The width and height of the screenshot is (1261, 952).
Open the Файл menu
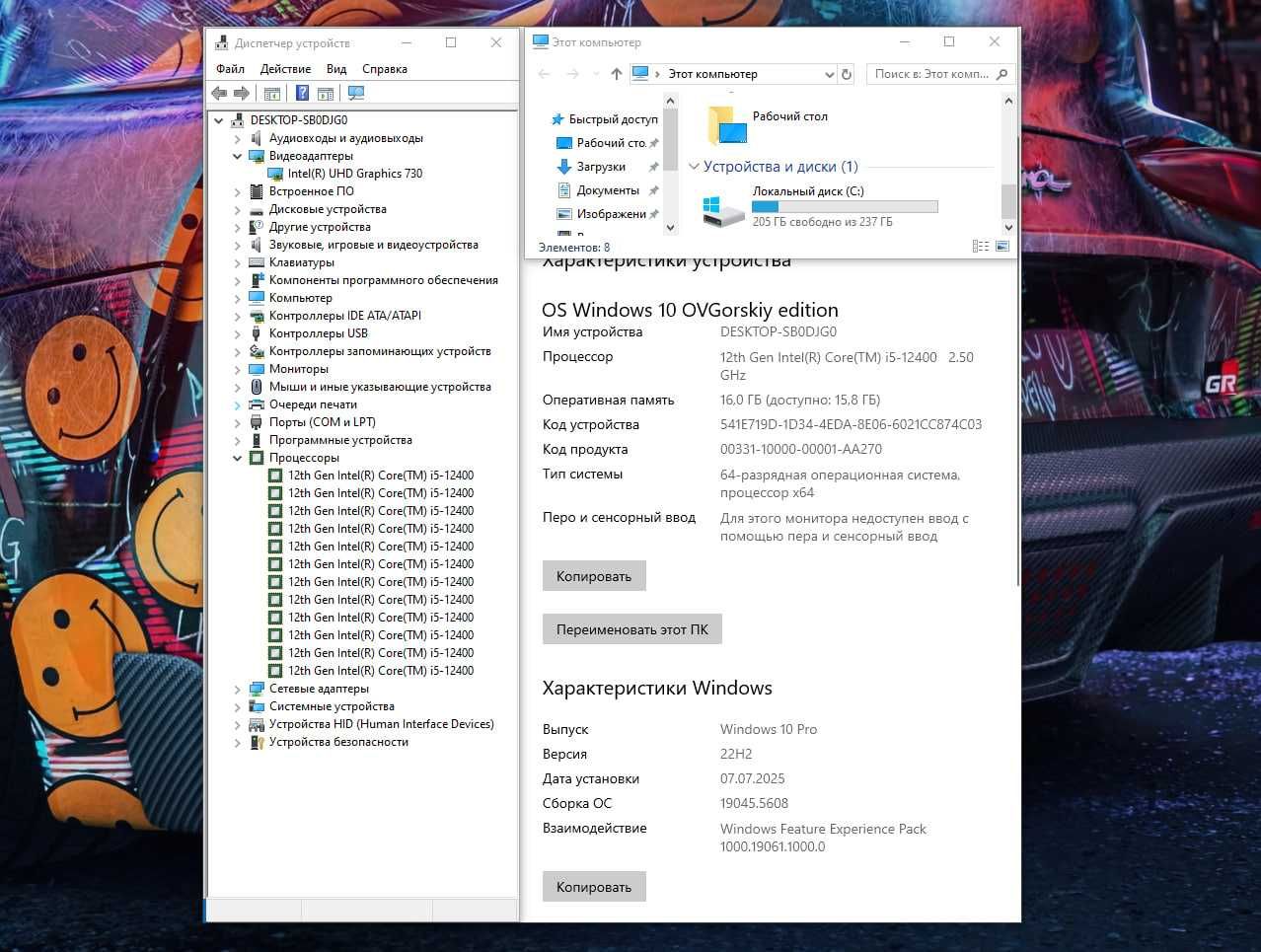coord(230,69)
